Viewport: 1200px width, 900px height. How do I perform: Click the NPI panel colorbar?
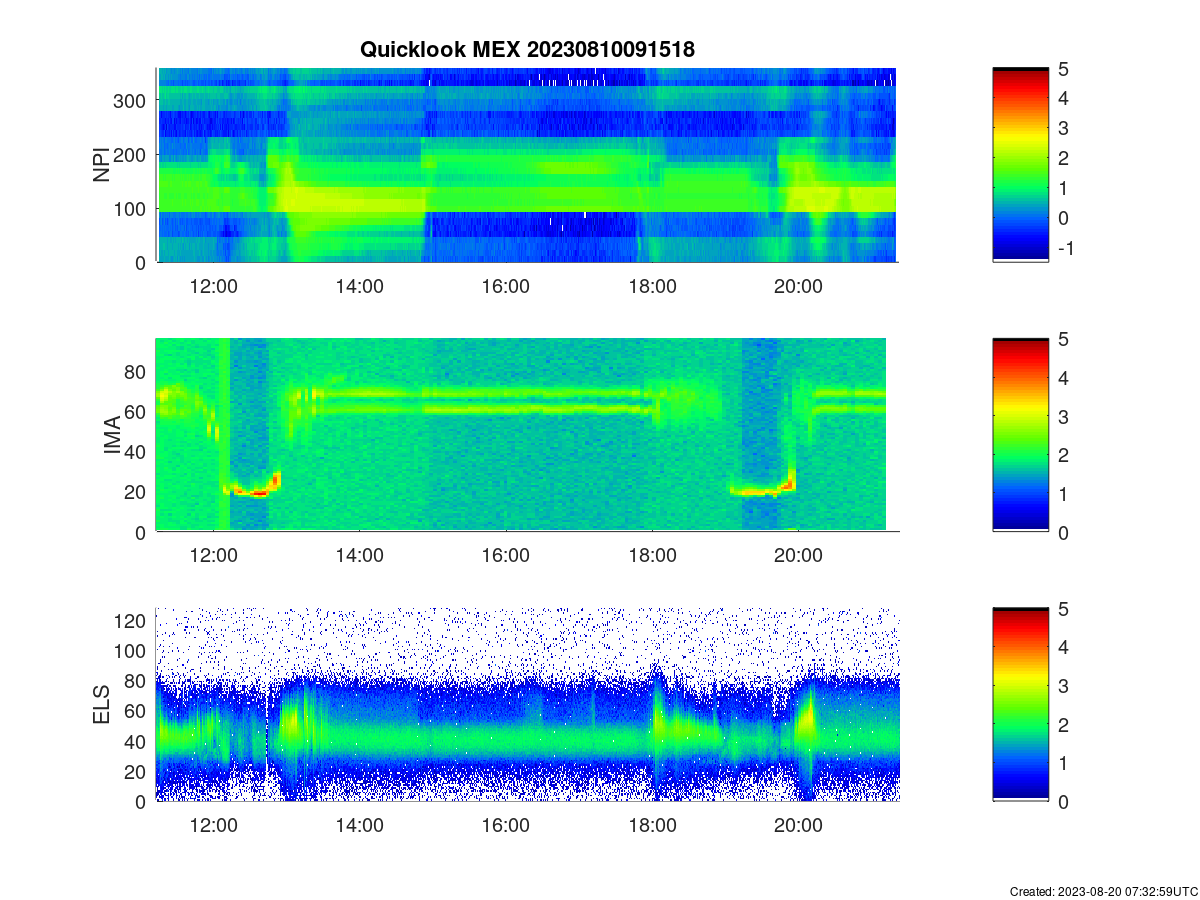click(x=1020, y=165)
